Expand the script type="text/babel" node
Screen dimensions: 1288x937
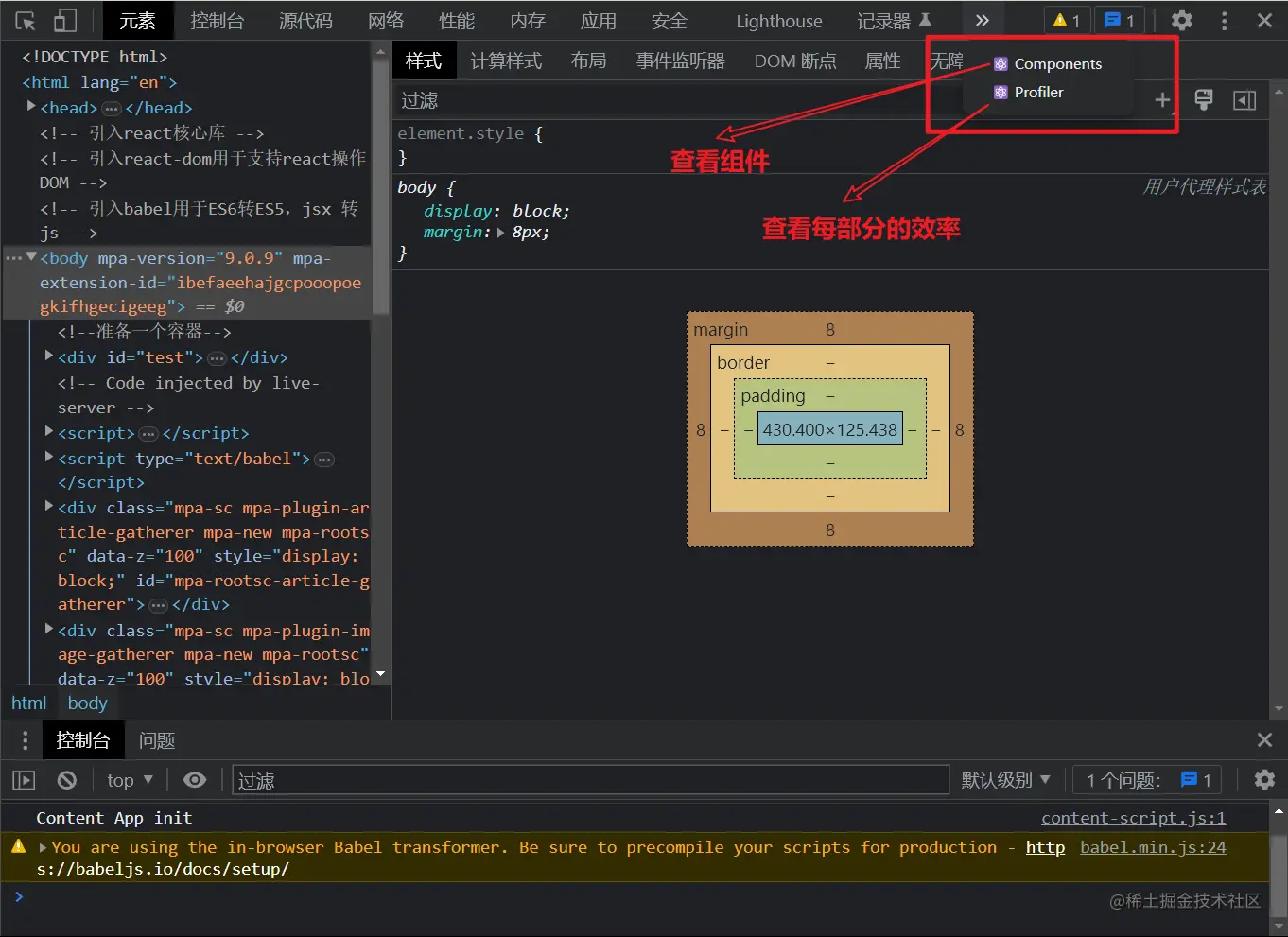(x=49, y=458)
